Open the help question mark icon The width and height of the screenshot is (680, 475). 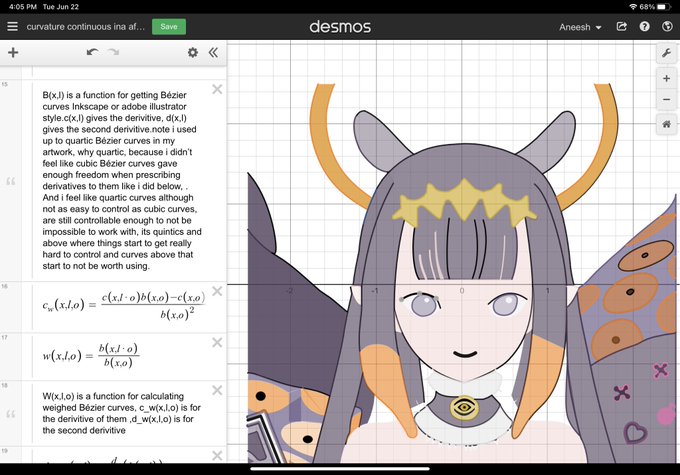644,26
